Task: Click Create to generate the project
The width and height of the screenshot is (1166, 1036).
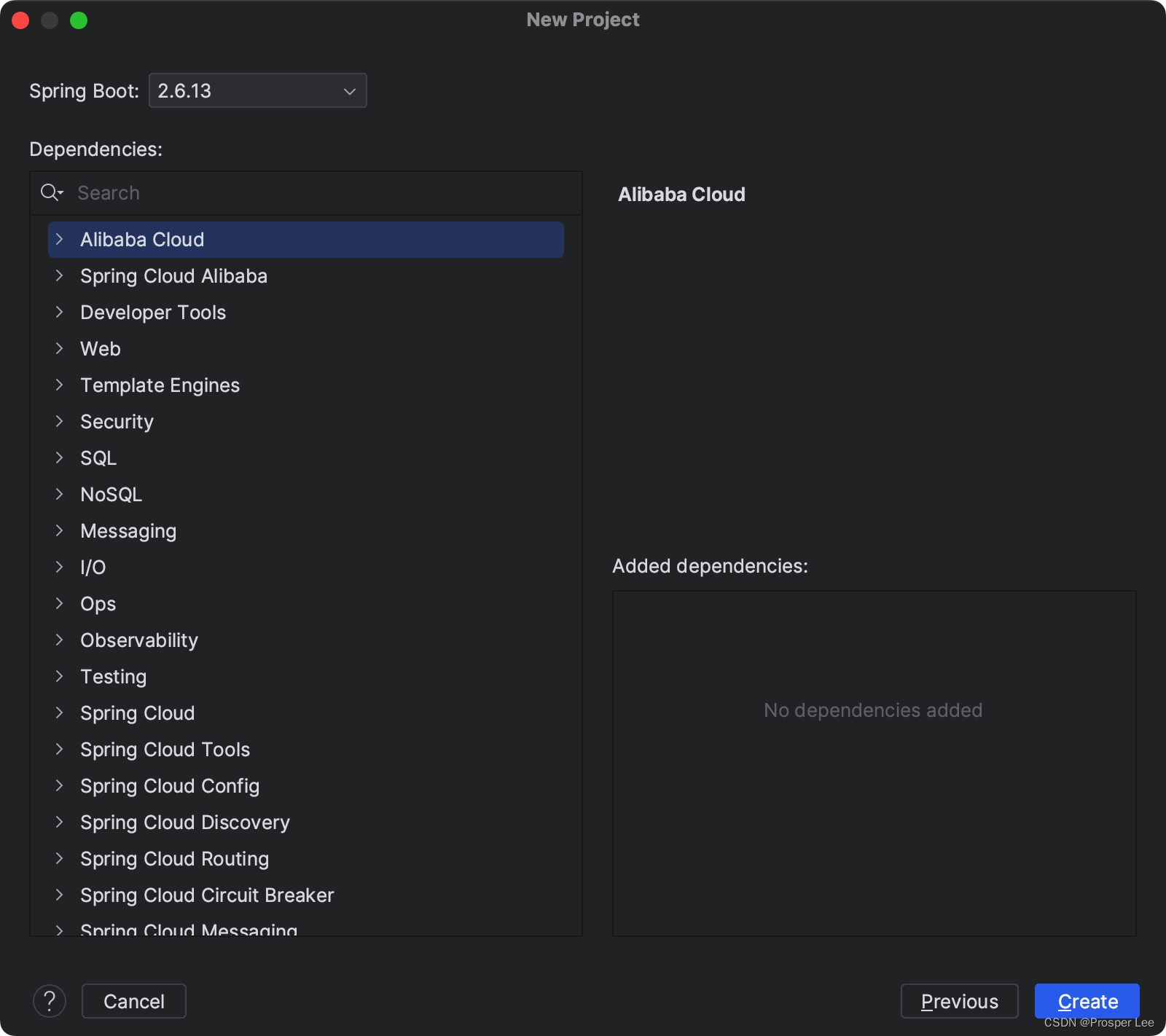Action: pyautogui.click(x=1087, y=1001)
